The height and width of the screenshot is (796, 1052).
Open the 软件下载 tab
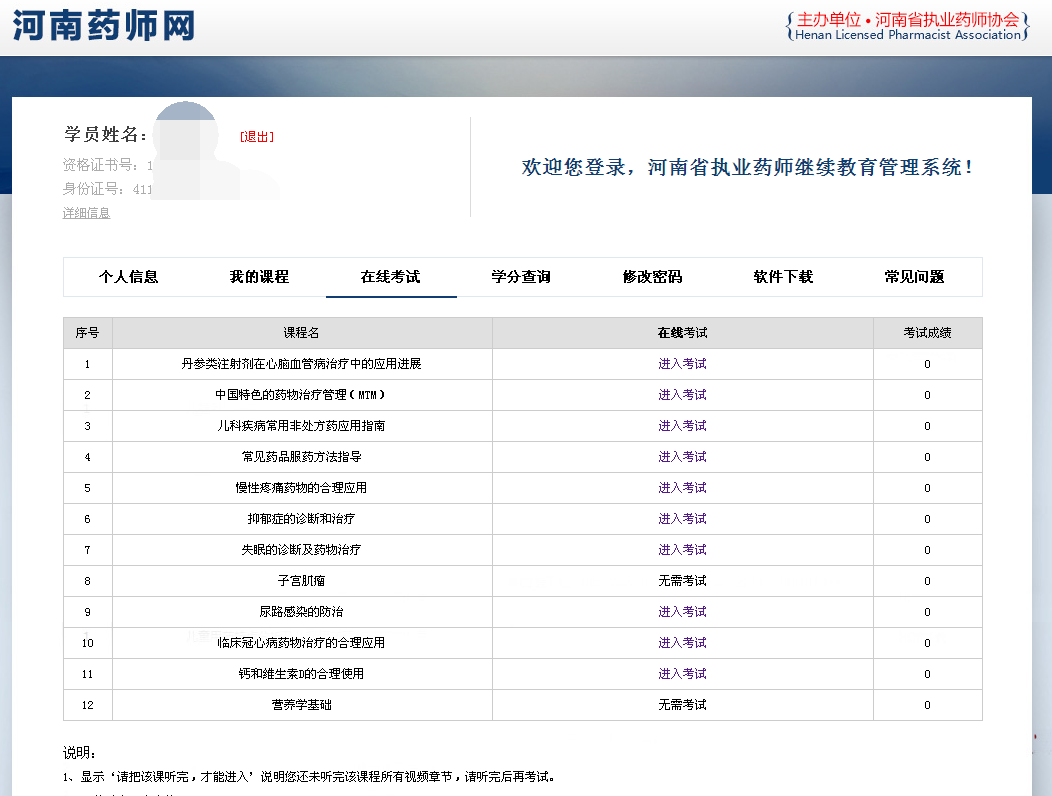(x=783, y=277)
